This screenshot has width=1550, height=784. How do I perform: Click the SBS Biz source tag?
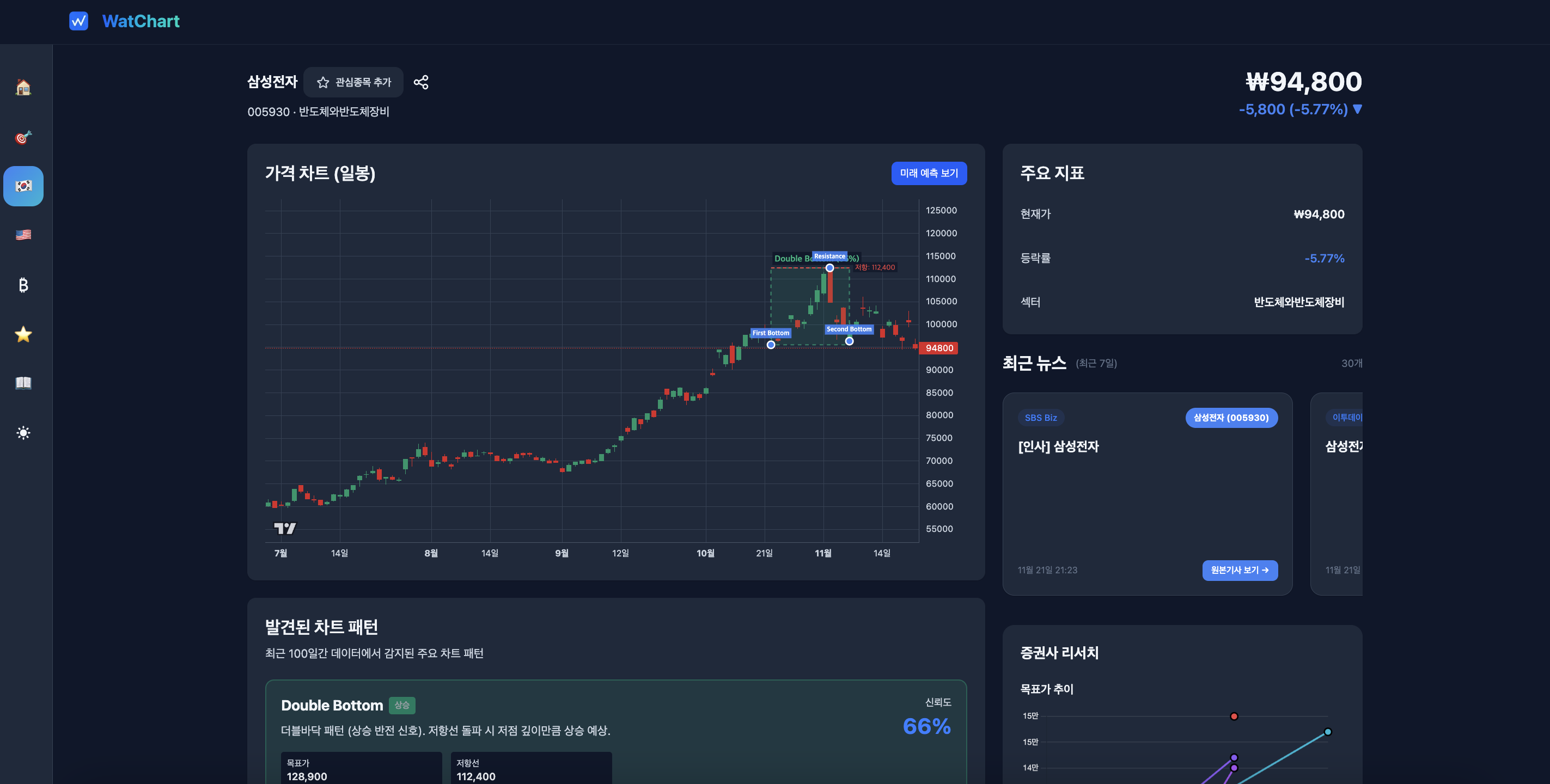(x=1040, y=418)
